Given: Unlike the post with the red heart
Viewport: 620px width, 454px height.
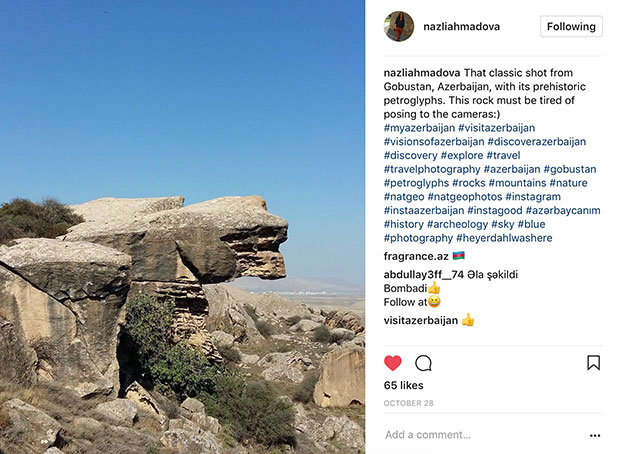Looking at the screenshot, I should pos(393,363).
